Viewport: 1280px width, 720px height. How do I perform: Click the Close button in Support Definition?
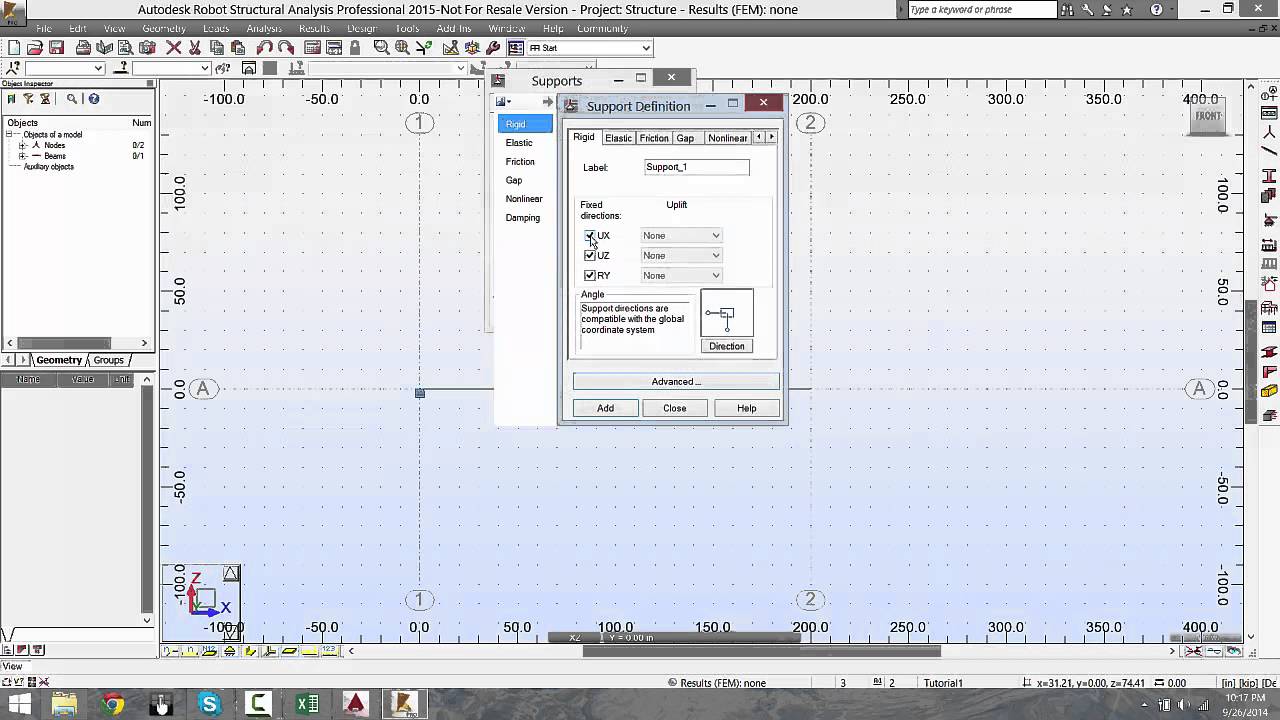point(675,408)
